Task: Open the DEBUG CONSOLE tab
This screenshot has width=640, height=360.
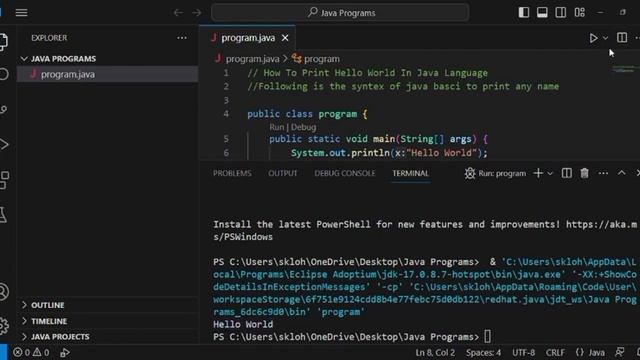Action: click(x=344, y=173)
